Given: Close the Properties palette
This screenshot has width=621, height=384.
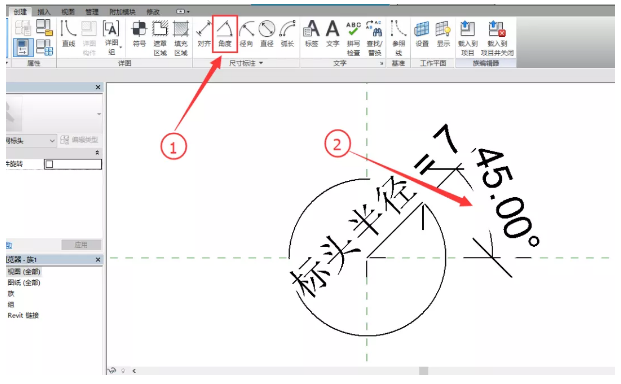Looking at the screenshot, I should (98, 87).
